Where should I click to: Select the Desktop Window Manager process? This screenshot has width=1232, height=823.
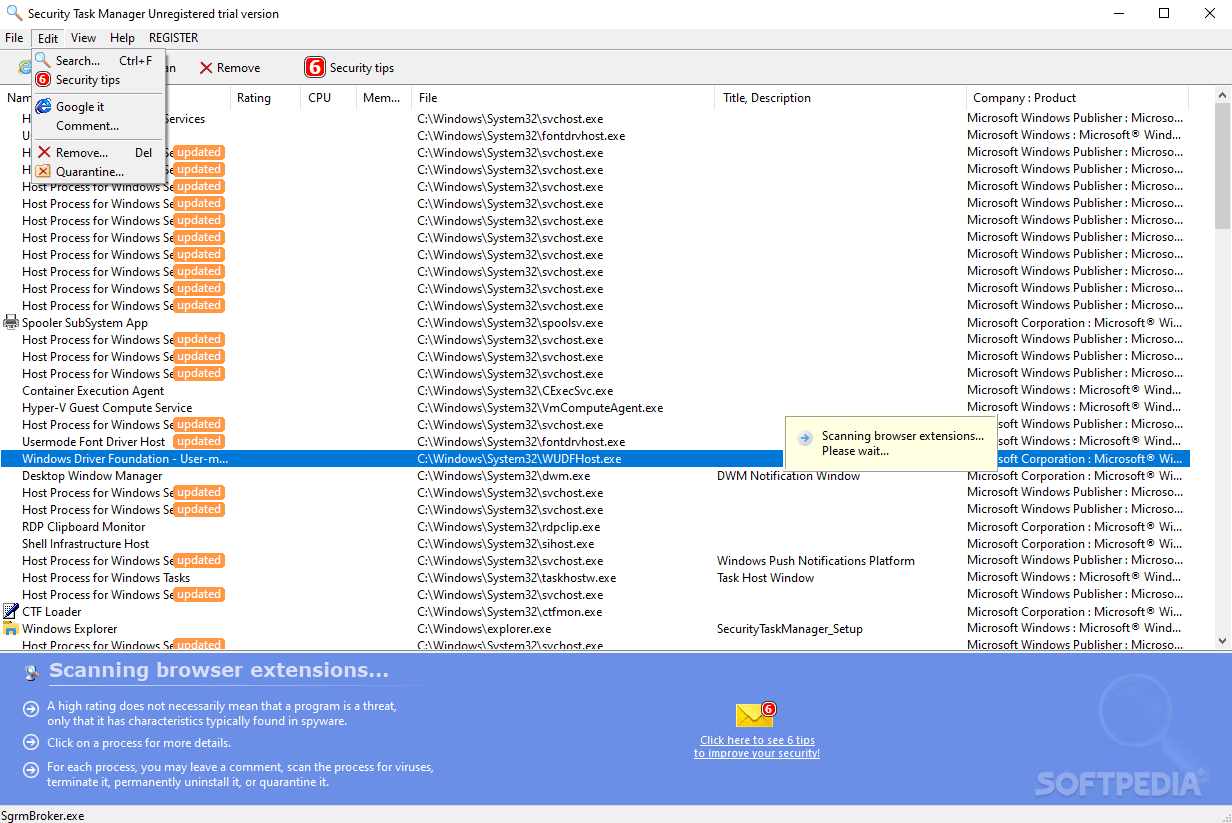[x=595, y=476]
